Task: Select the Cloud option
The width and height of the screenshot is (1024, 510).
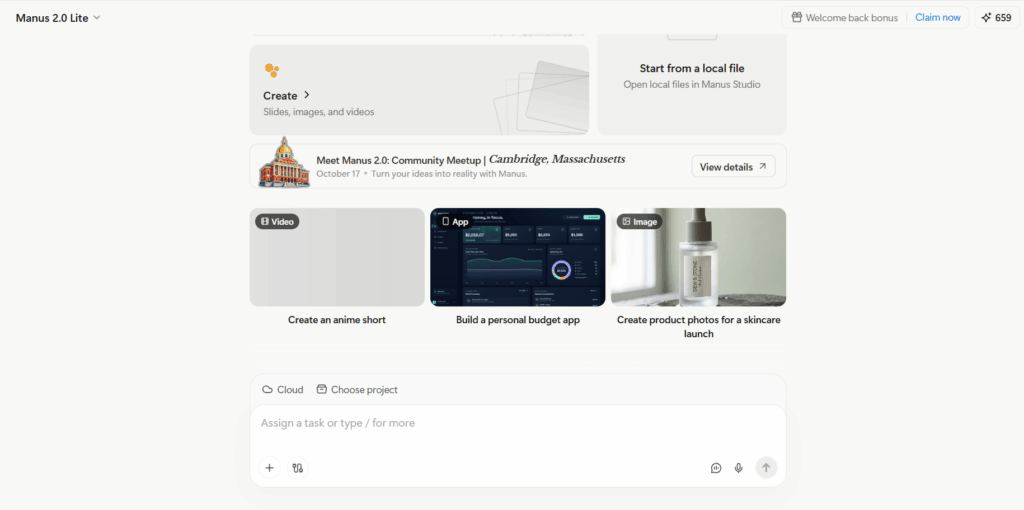Action: (x=283, y=390)
